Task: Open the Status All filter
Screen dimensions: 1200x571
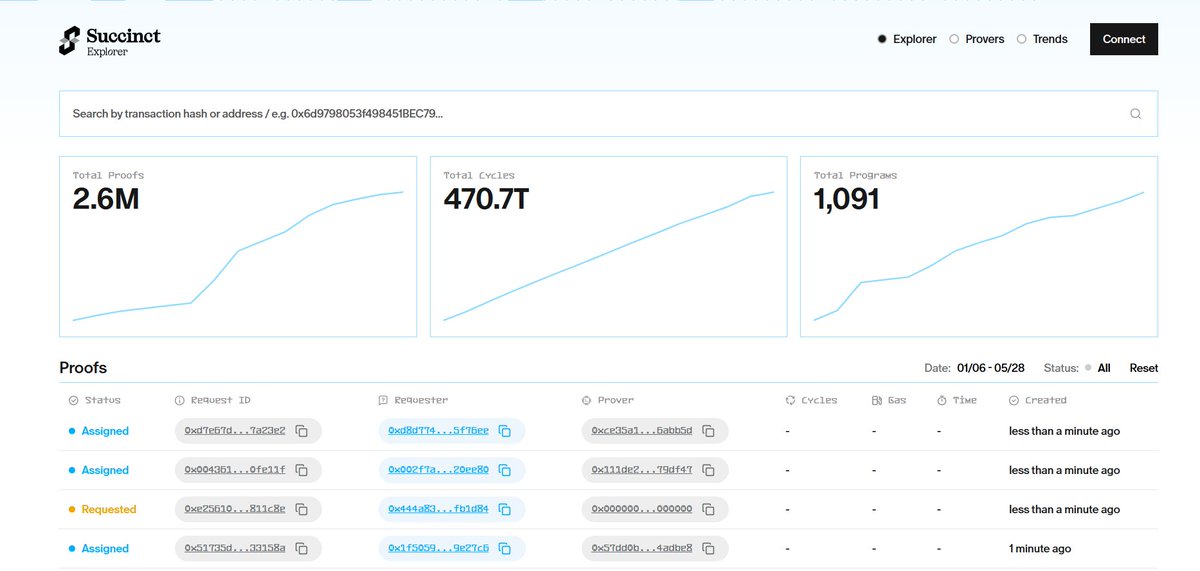Action: (x=1077, y=368)
